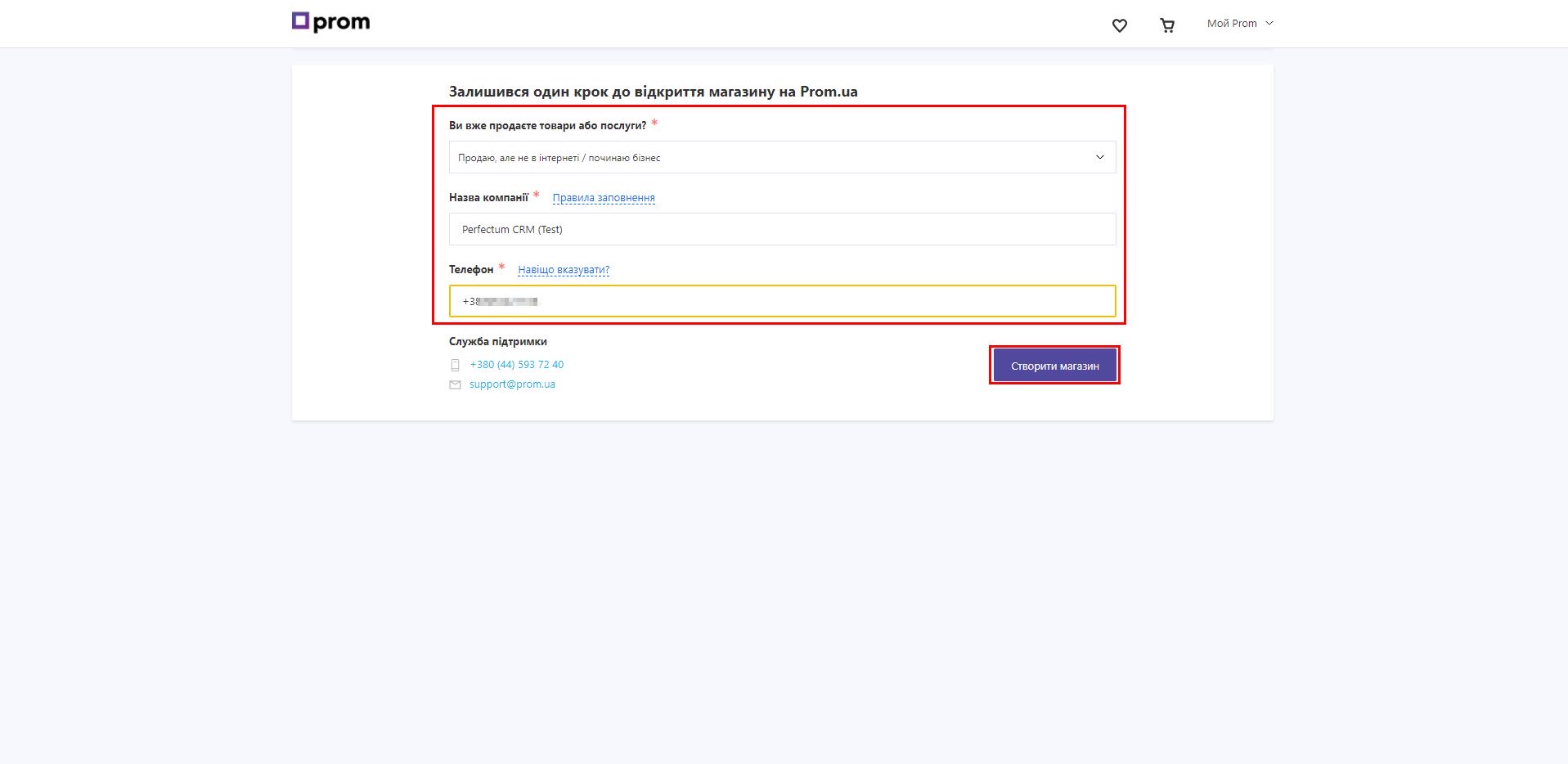Open the shopping cart icon
1568x764 pixels.
1167,25
